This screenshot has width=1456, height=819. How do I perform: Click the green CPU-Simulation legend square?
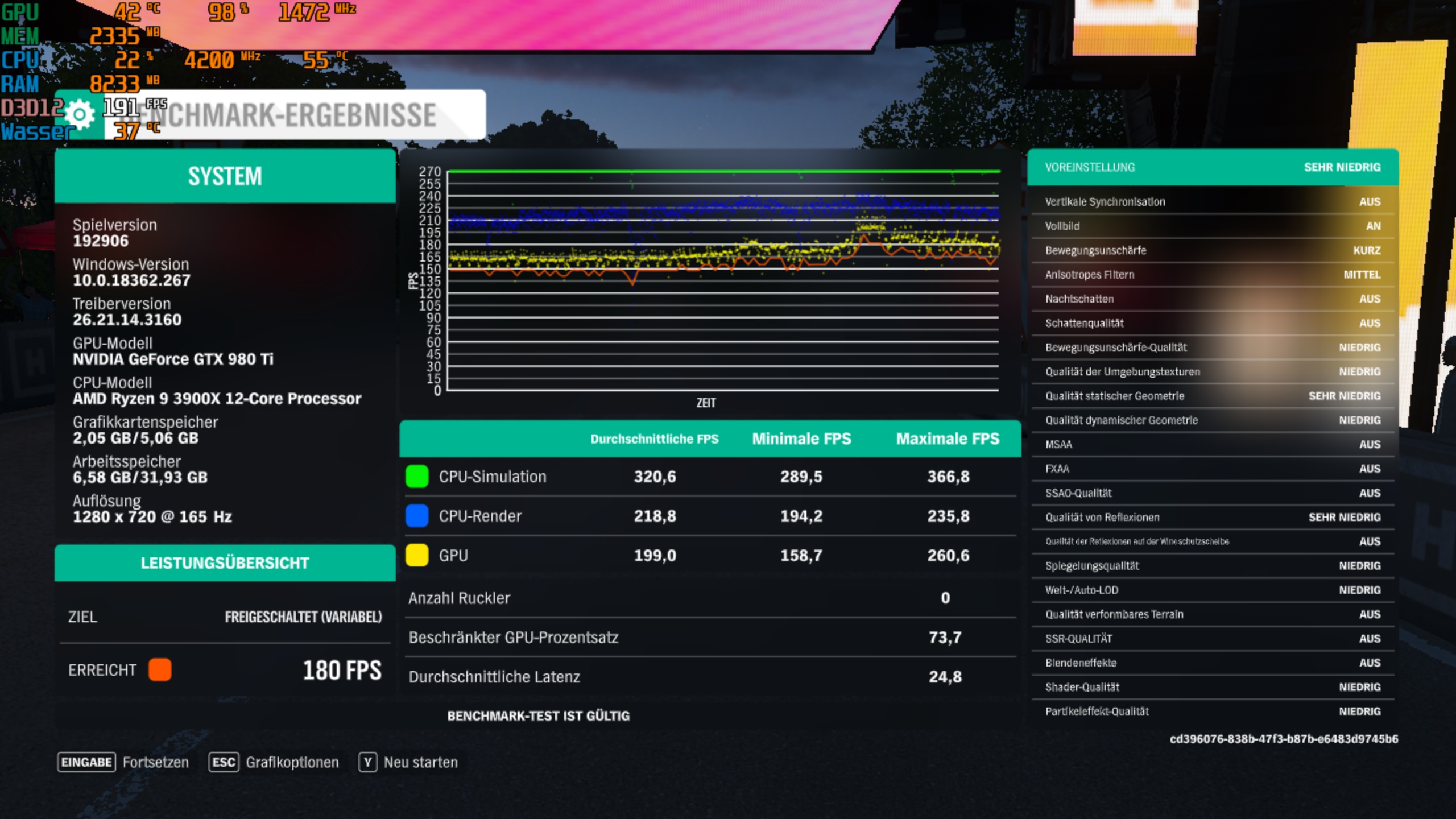click(x=417, y=477)
